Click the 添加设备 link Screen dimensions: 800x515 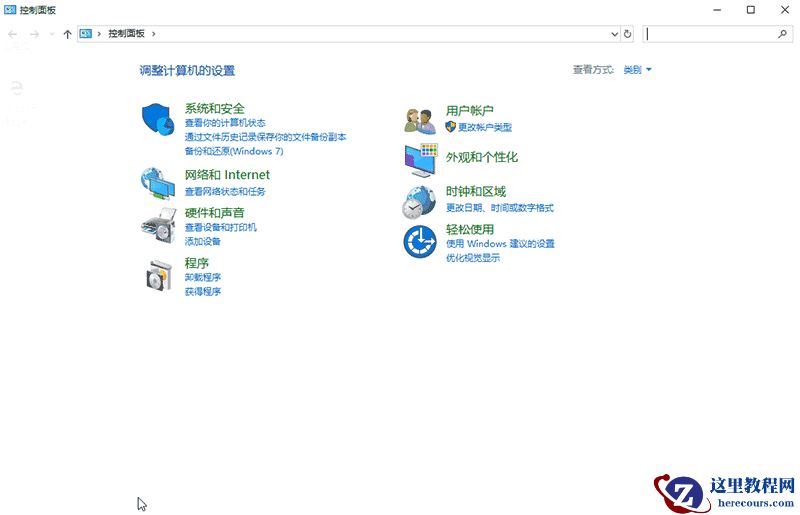point(203,241)
